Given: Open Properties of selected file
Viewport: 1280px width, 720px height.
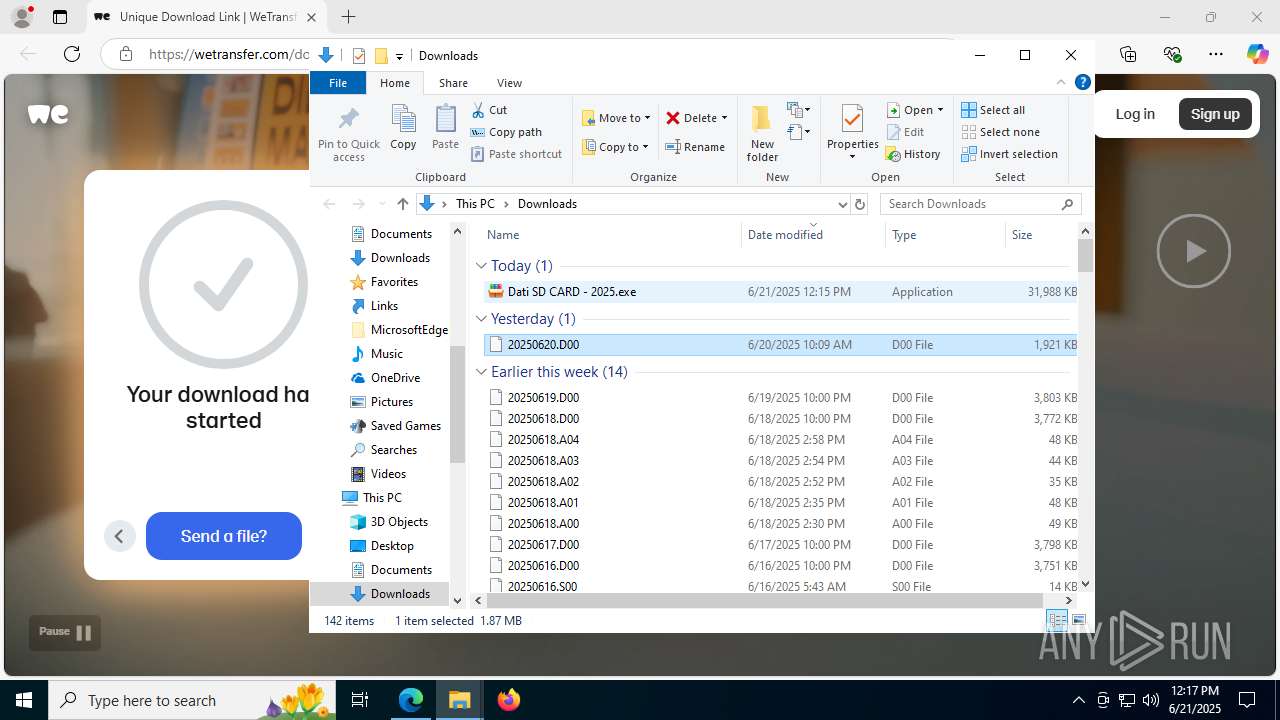Looking at the screenshot, I should click(852, 132).
